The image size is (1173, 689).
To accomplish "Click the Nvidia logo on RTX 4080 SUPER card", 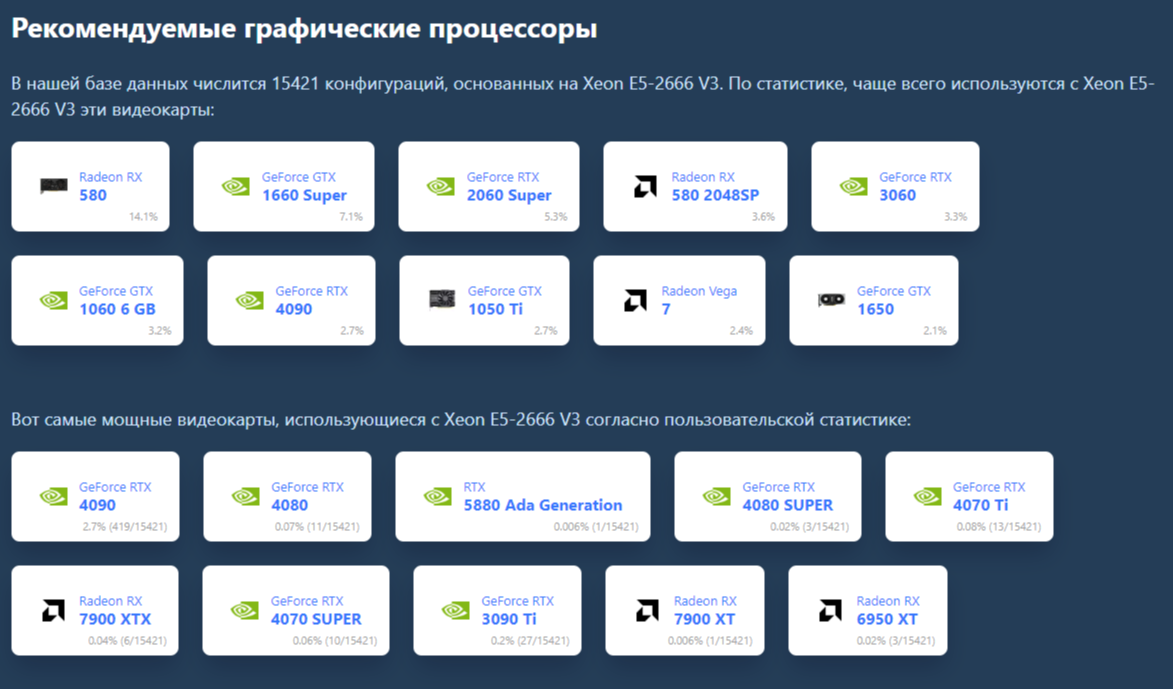I will click(x=716, y=496).
